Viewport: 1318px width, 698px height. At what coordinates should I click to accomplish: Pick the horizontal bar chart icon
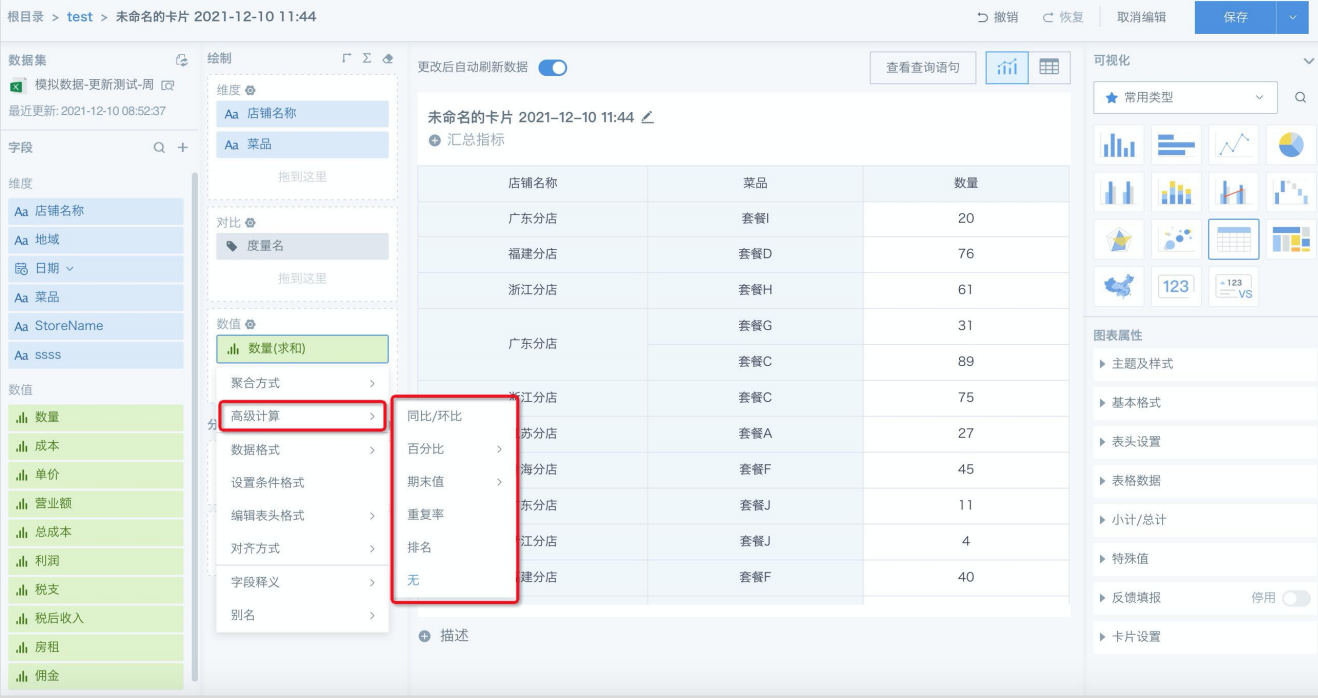pyautogui.click(x=1176, y=146)
